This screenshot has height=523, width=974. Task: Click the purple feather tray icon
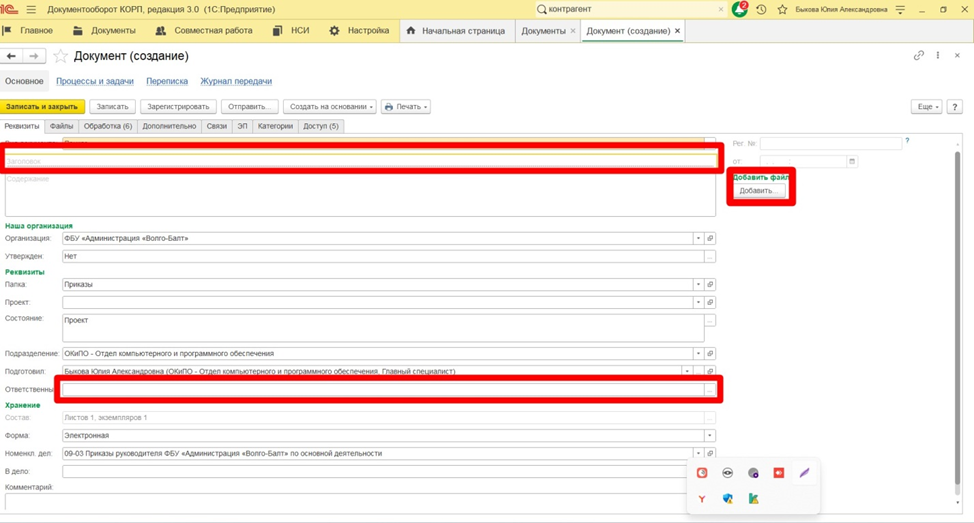pos(804,473)
